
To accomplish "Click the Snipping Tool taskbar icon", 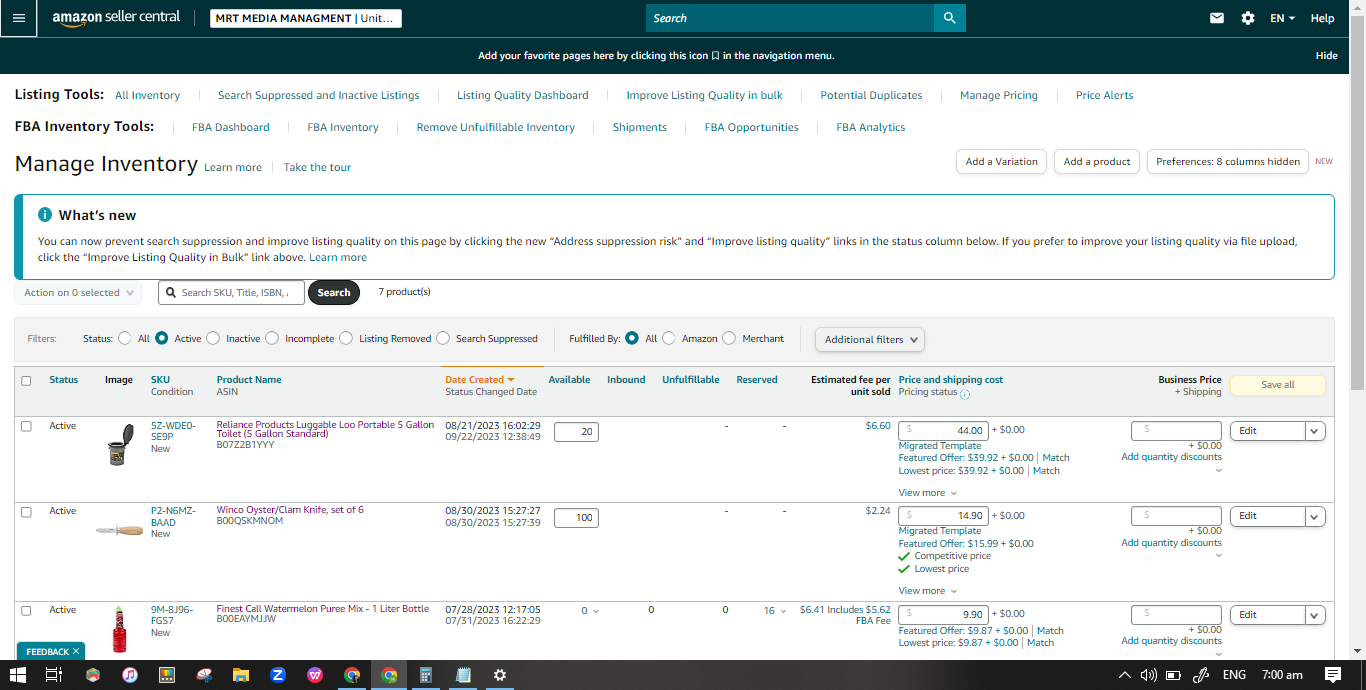I will [x=204, y=675].
